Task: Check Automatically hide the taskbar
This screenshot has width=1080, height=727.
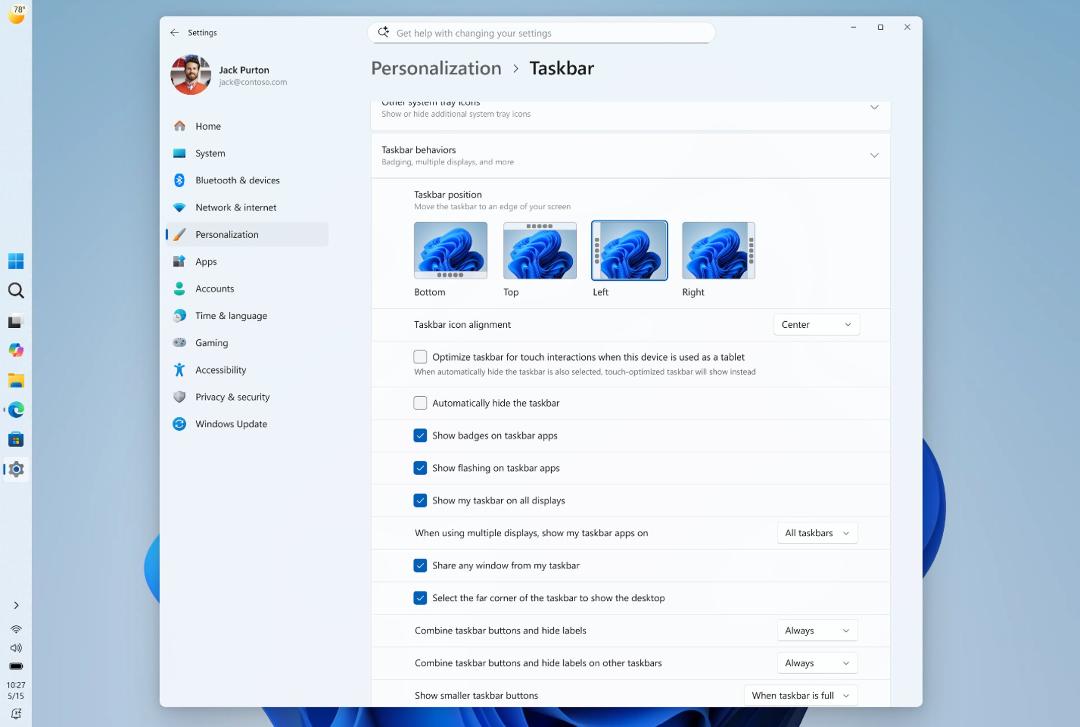Action: 420,403
